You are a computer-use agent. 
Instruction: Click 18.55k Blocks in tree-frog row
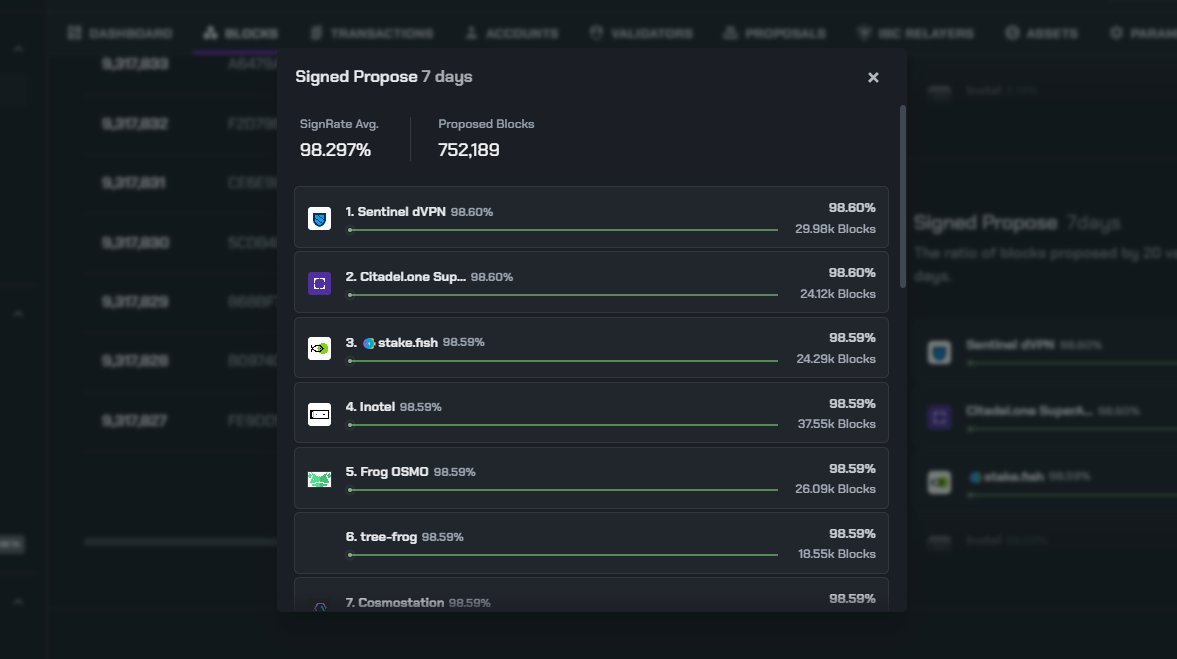coord(836,554)
